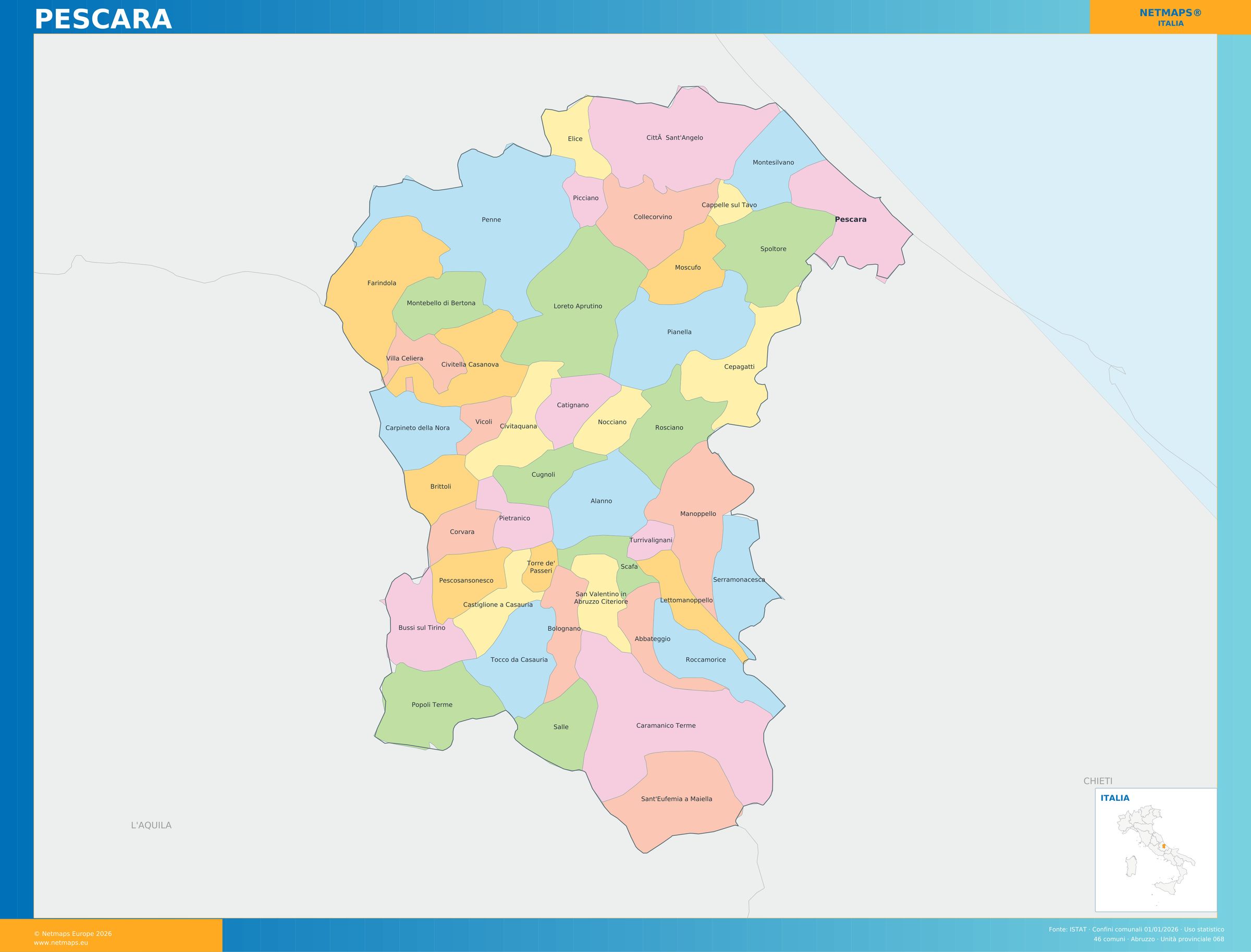Click the Manoppello label
This screenshot has width=1251, height=952.
(698, 514)
